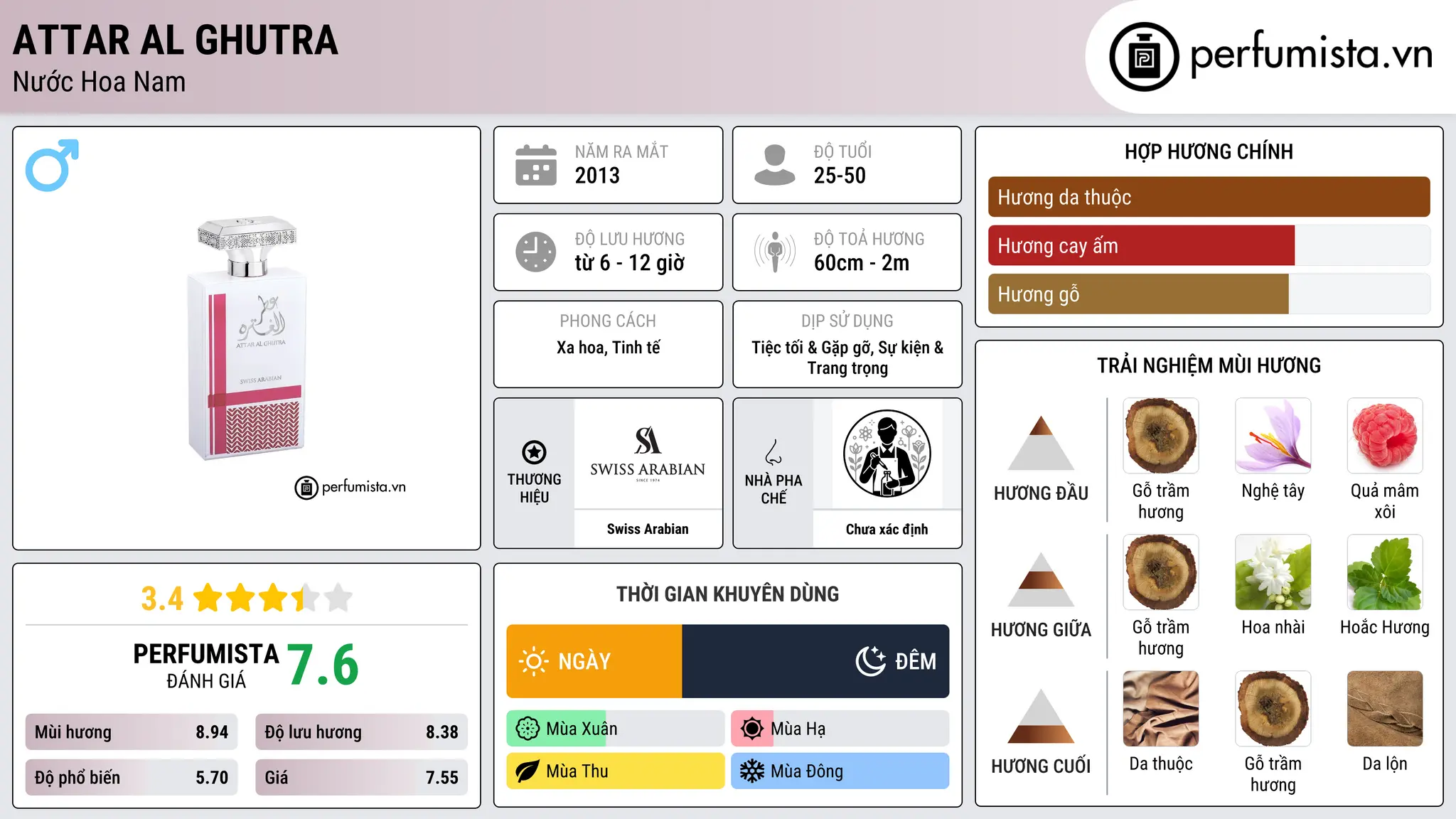The height and width of the screenshot is (819, 1456).
Task: Click the perfumista.vn site name in header
Action: pos(1312,53)
